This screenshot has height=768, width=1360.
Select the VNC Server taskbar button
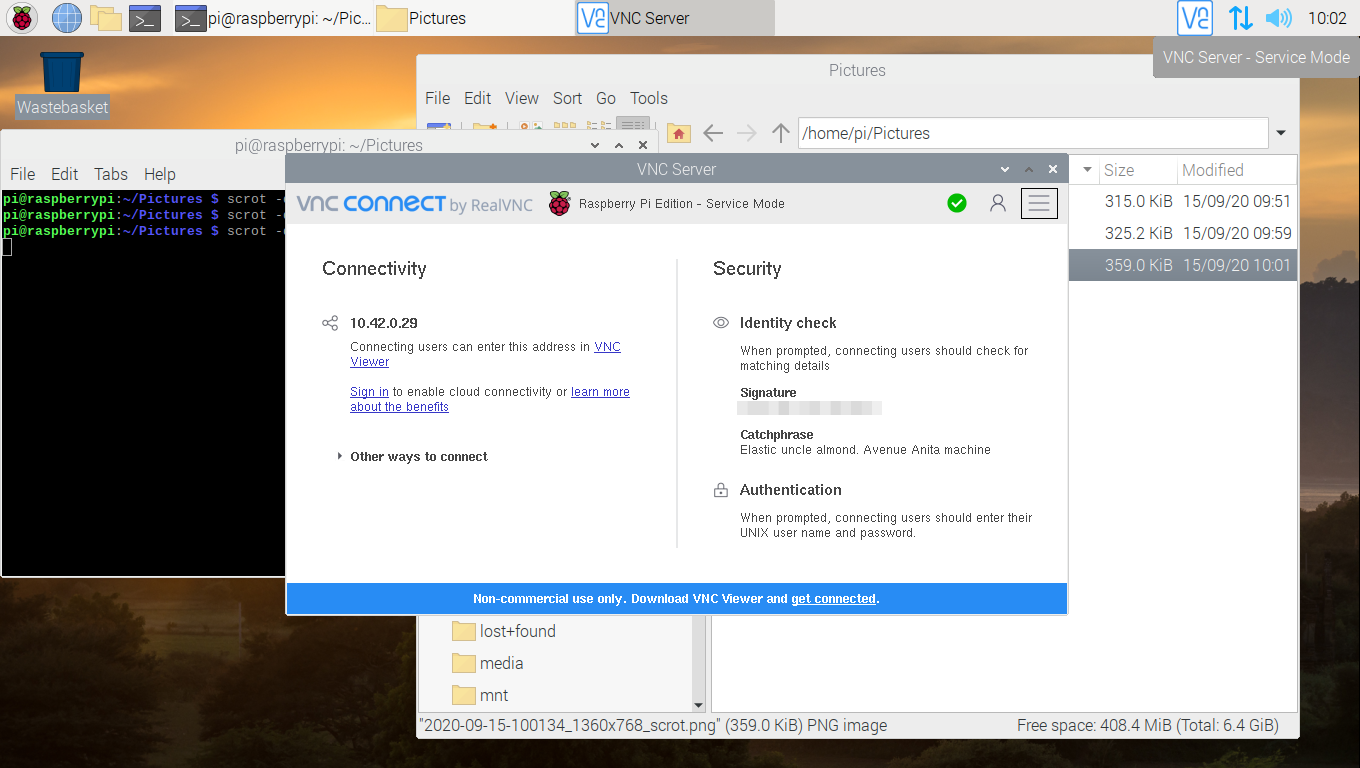click(675, 18)
